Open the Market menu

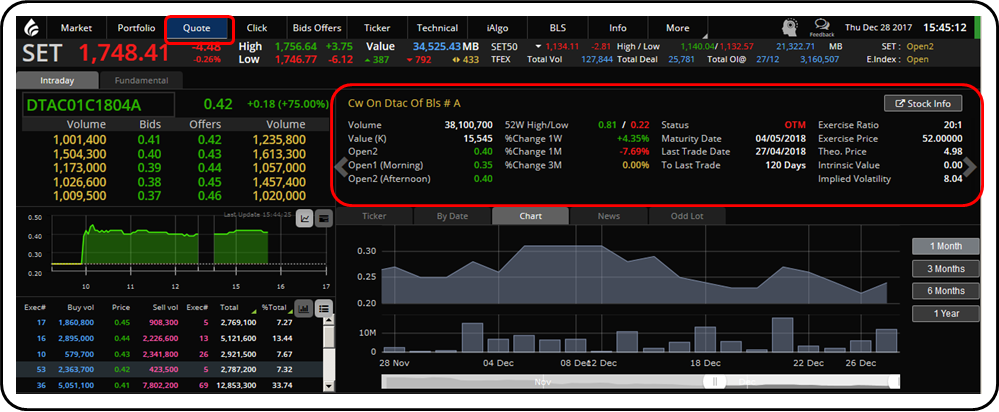click(x=76, y=28)
